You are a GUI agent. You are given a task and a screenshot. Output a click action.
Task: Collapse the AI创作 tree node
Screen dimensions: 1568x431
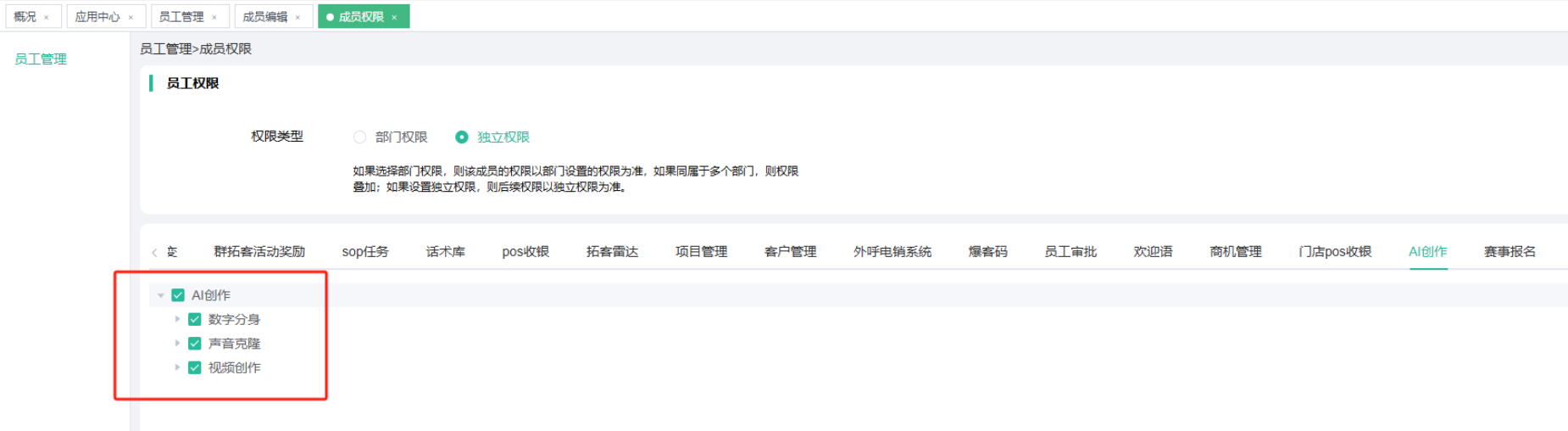tap(161, 295)
